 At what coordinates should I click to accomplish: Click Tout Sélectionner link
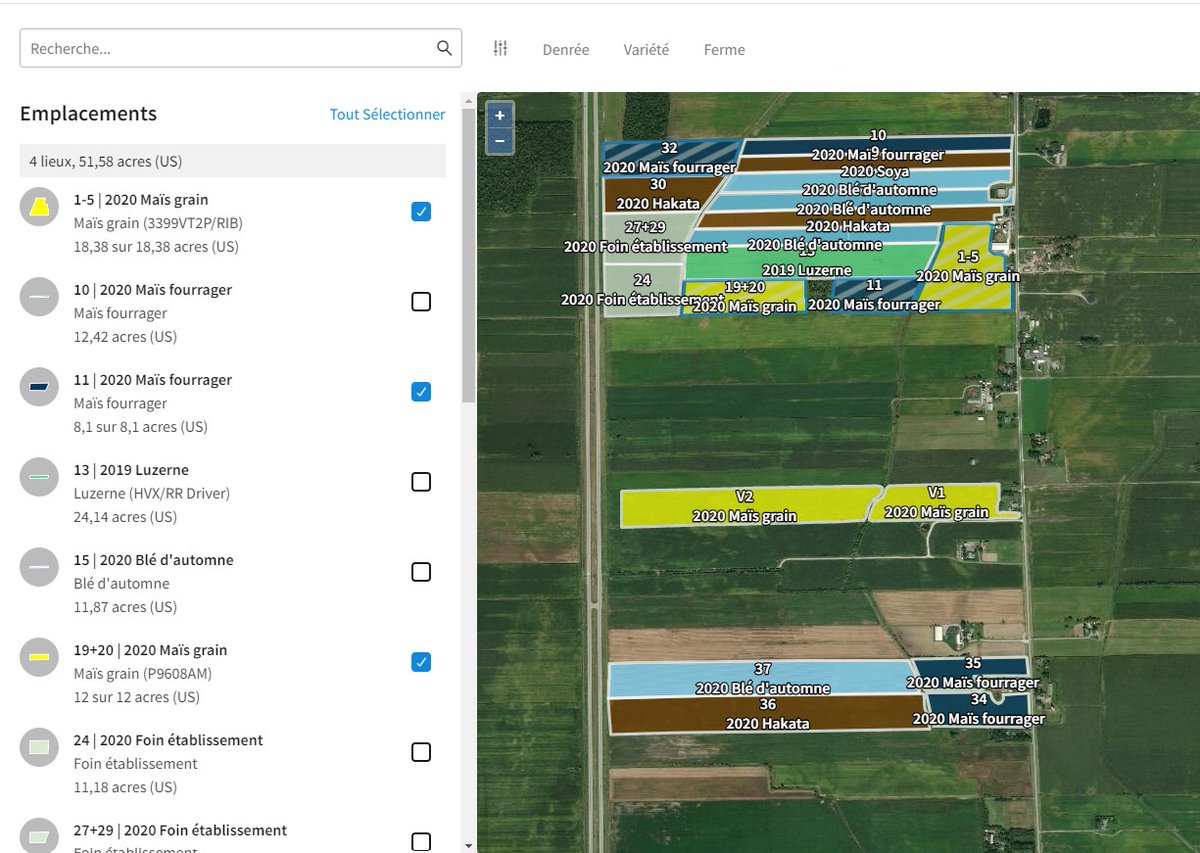coord(388,114)
